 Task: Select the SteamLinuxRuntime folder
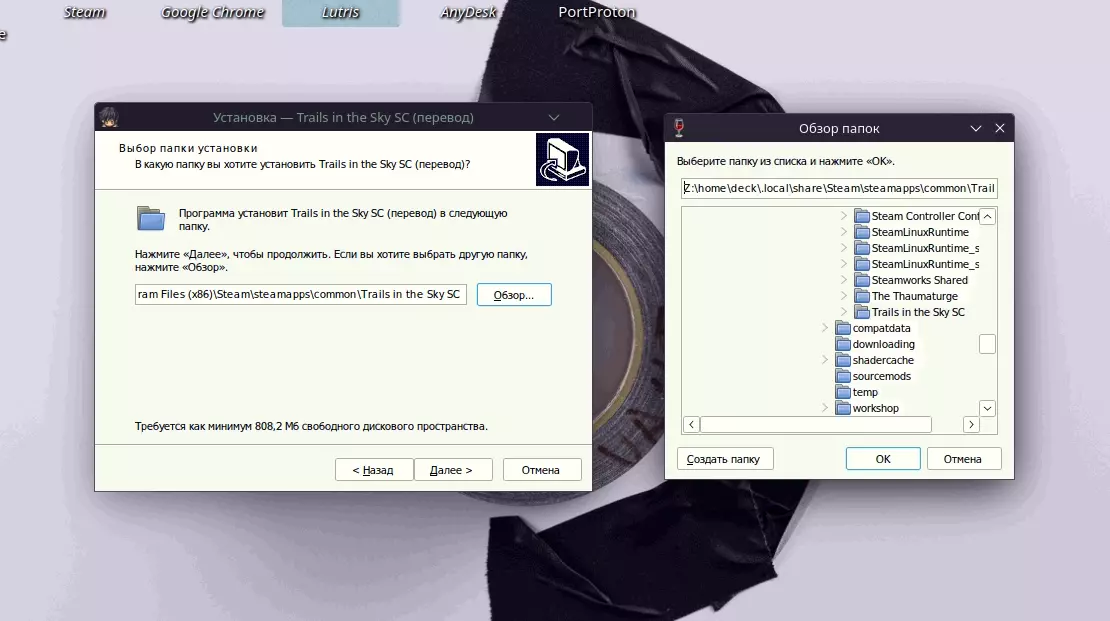920,232
